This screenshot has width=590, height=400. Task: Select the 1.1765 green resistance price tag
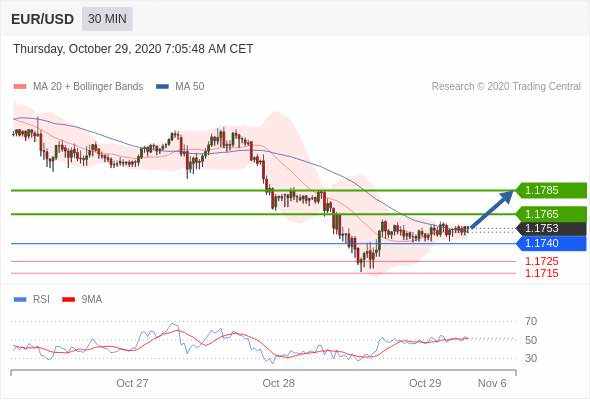(552, 214)
